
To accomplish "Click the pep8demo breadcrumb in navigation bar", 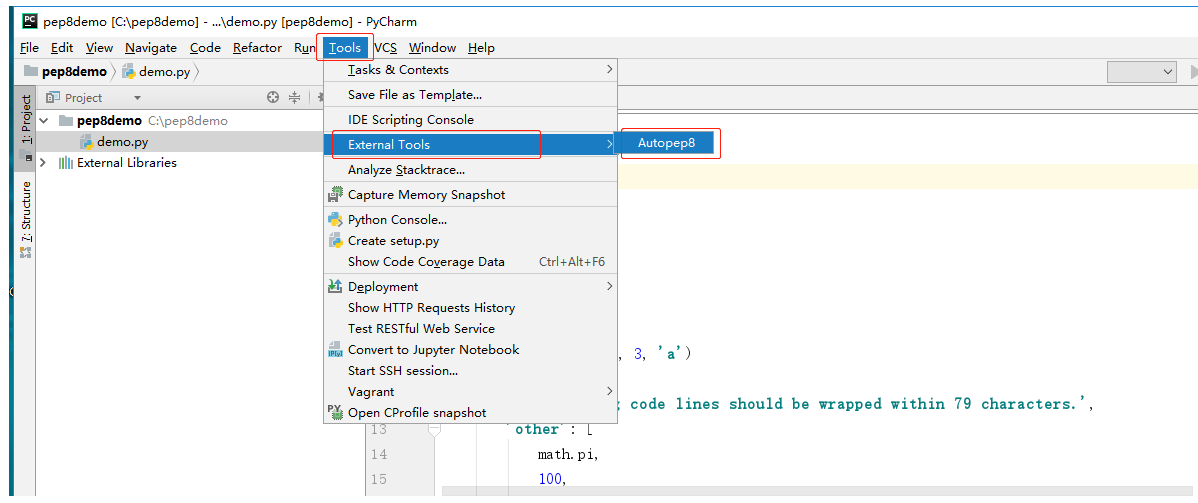I will [x=74, y=72].
